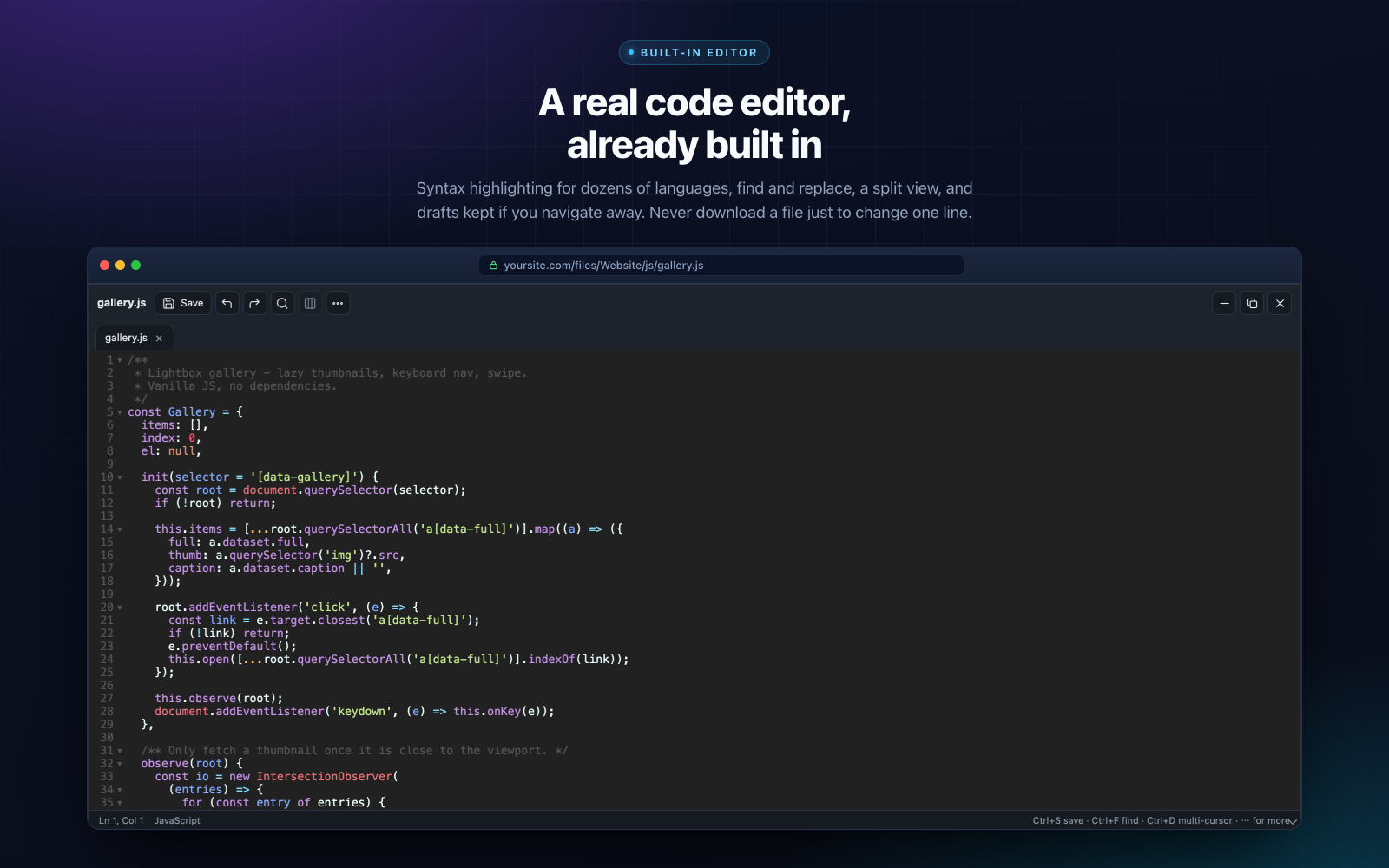Click the green traffic-light button
Screen dimensions: 1389x868
[135, 266]
